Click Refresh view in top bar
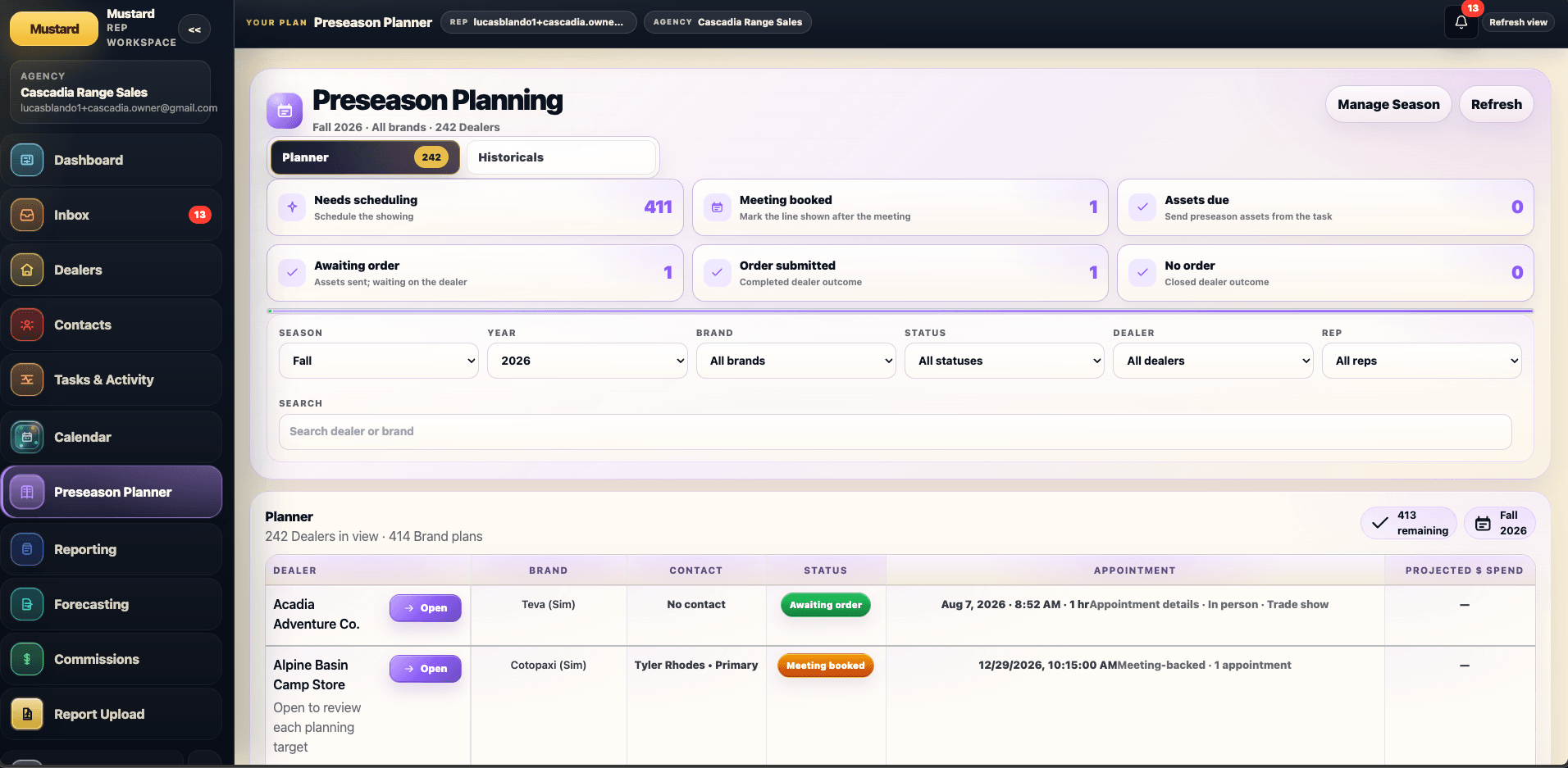 point(1518,22)
